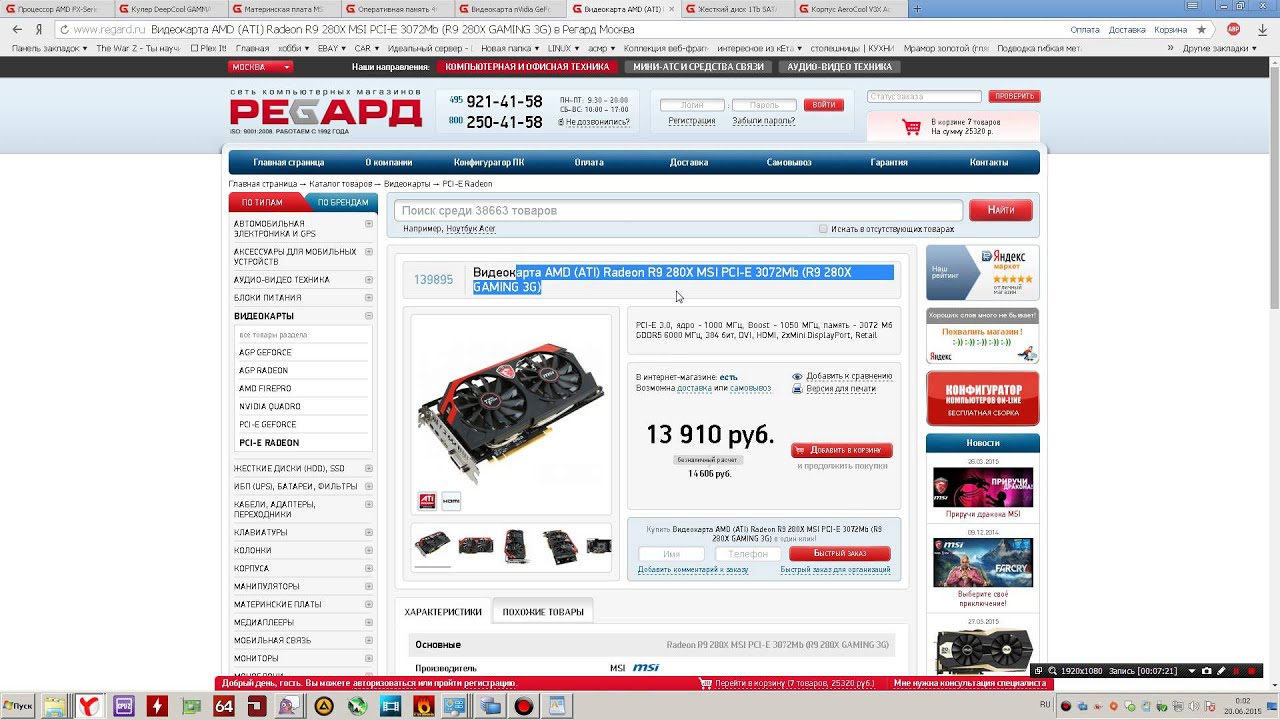Click the product search input field

pyautogui.click(x=678, y=210)
